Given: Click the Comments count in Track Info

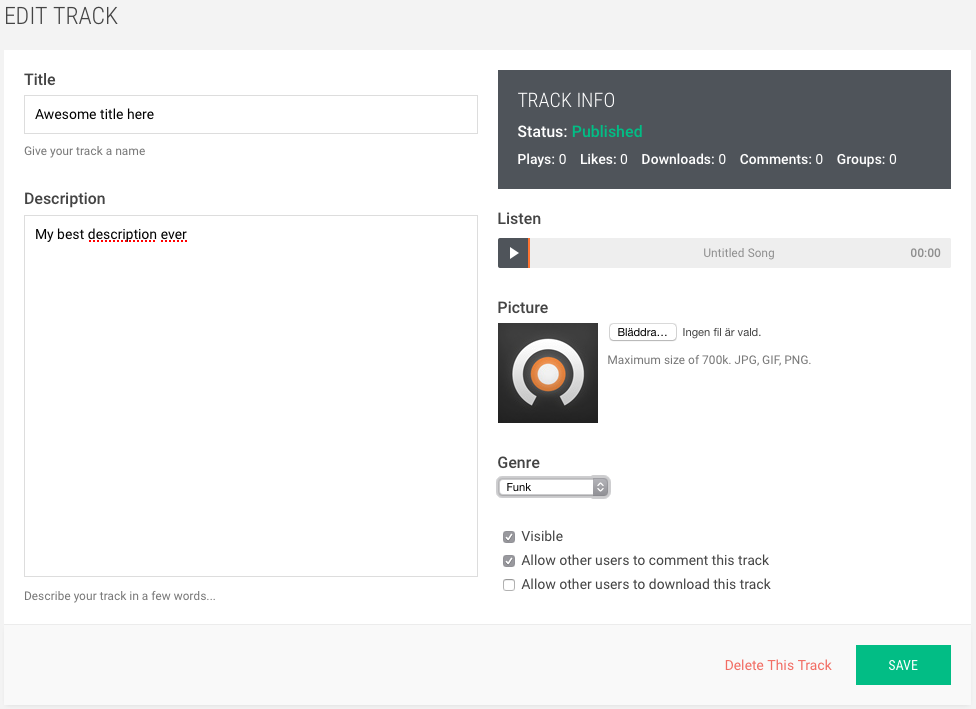Looking at the screenshot, I should coord(781,159).
